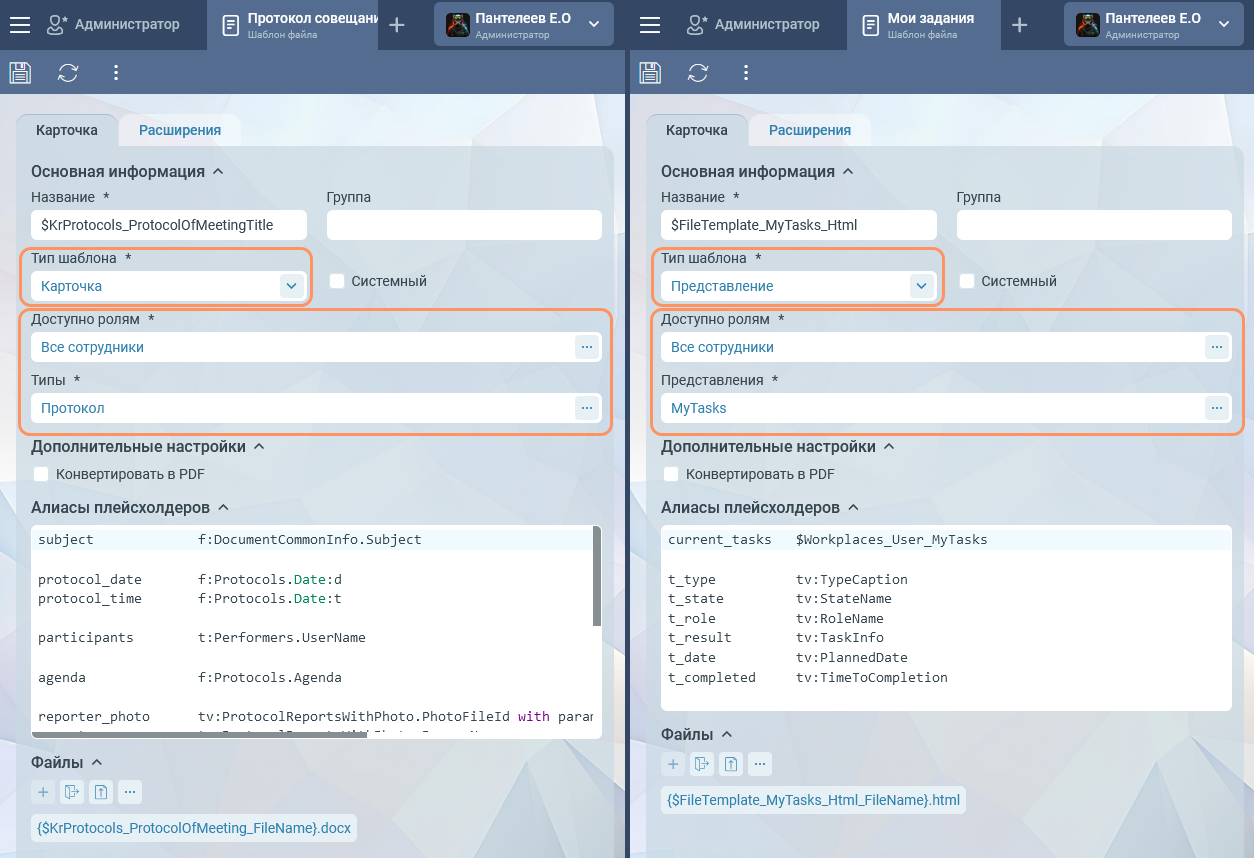
Task: Add new tab next to Протокол совещания
Action: 397,25
